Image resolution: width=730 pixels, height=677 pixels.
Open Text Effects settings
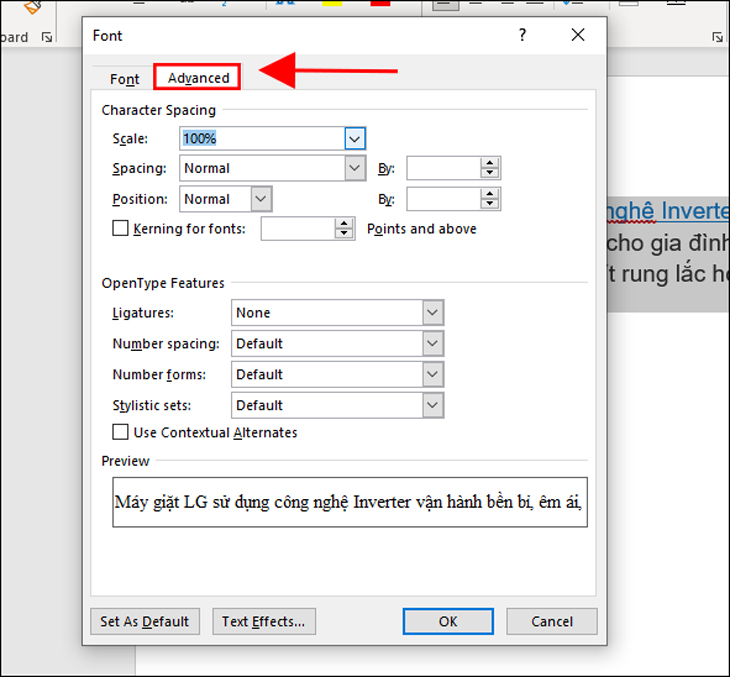point(264,621)
